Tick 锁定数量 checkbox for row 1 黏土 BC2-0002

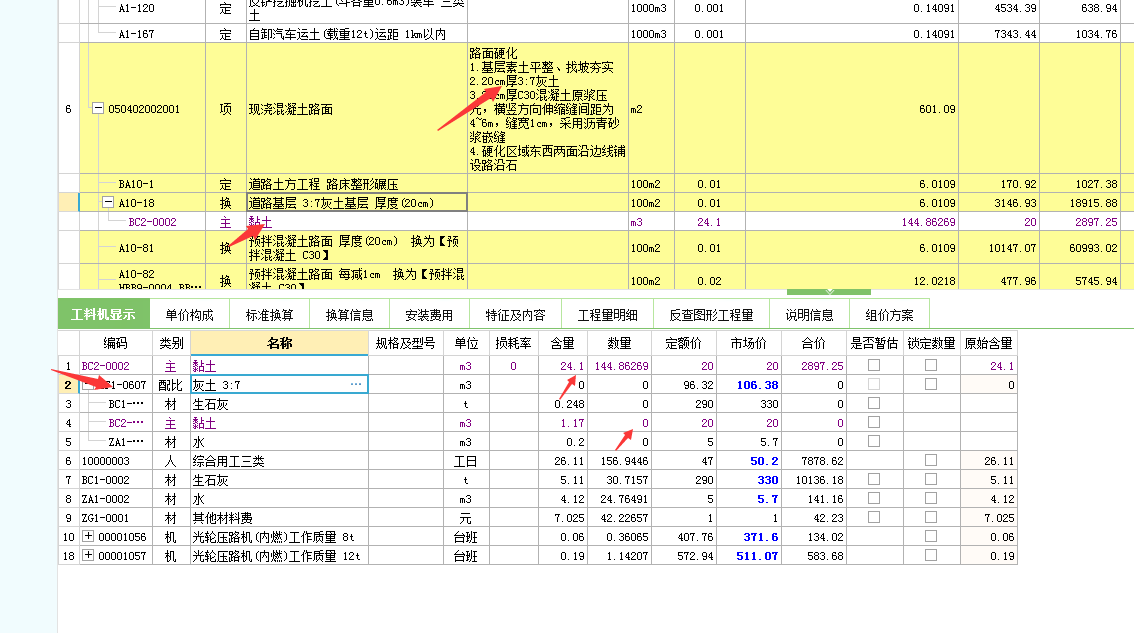point(931,365)
